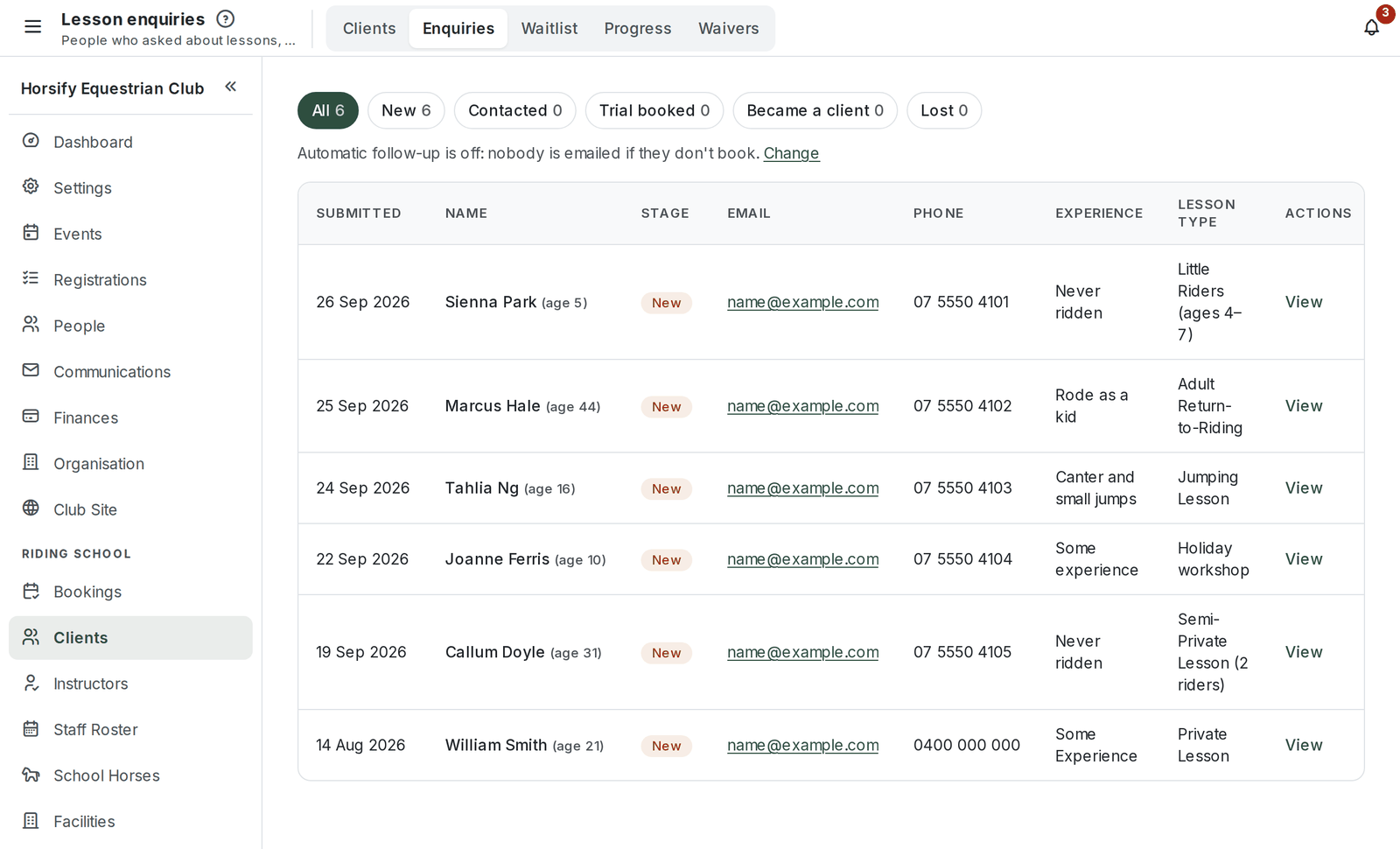Click the Stage column header
This screenshot has width=1400, height=849.
pos(665,213)
